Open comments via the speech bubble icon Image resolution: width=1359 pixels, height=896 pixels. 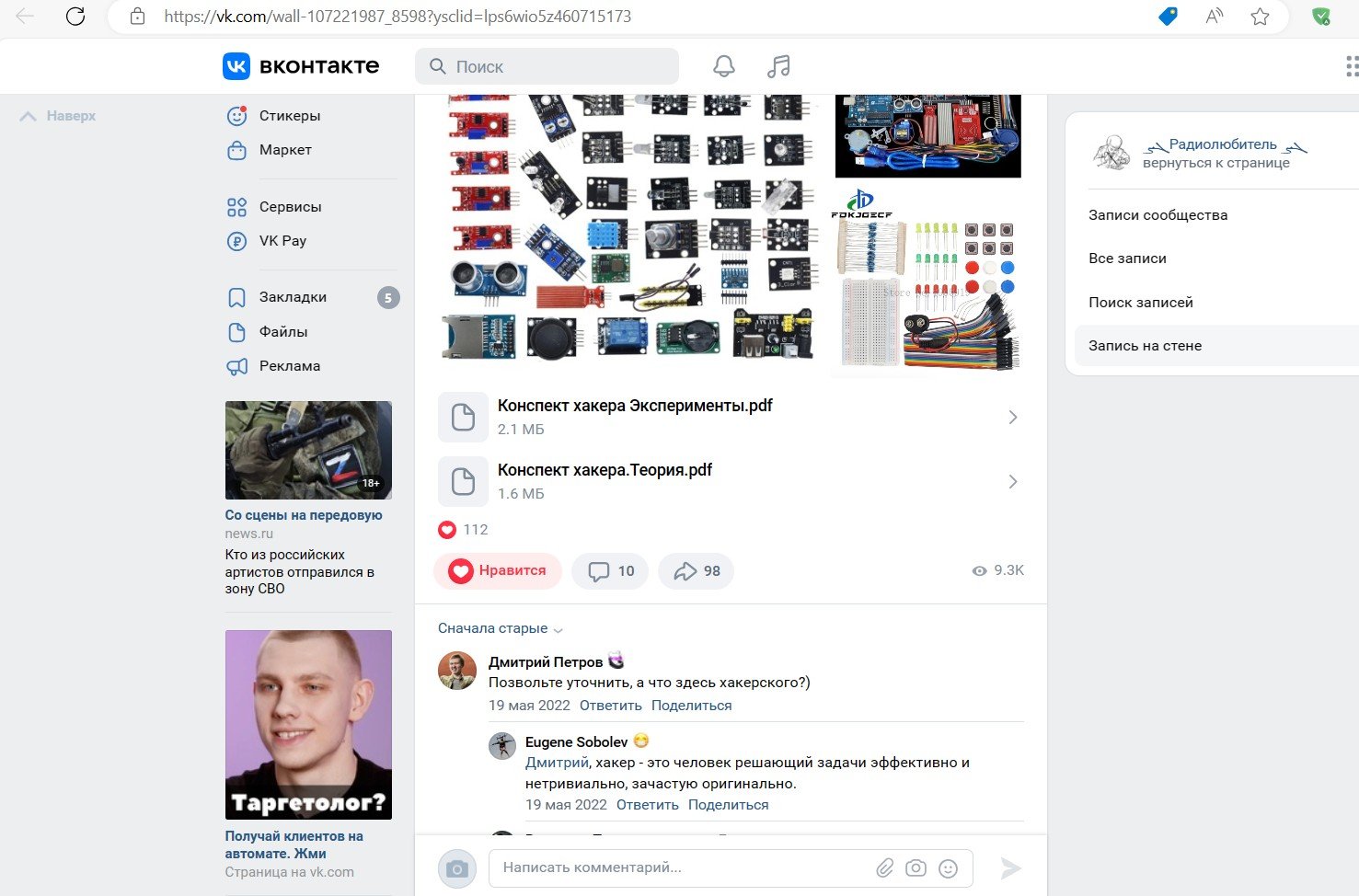point(609,570)
